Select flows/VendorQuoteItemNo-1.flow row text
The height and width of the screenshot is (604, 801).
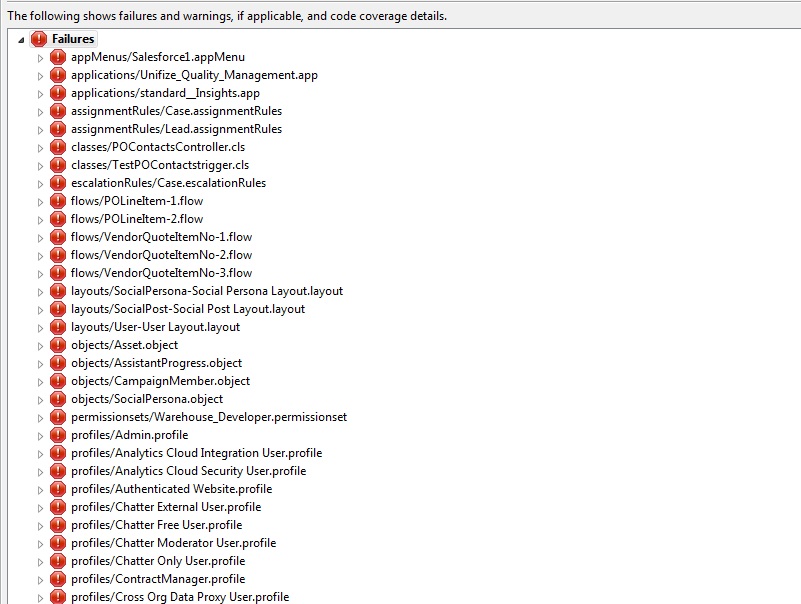click(161, 237)
